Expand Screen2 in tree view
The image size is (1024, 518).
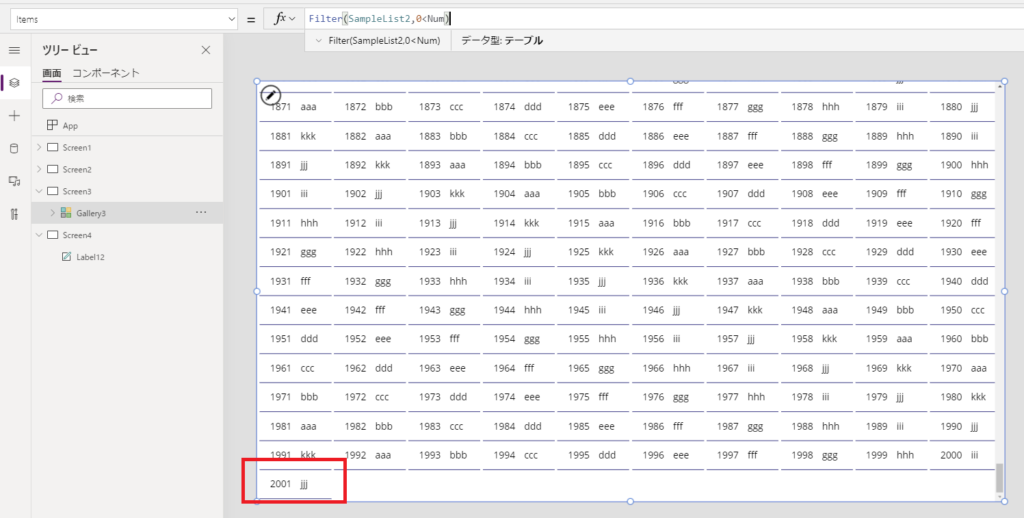[x=39, y=169]
